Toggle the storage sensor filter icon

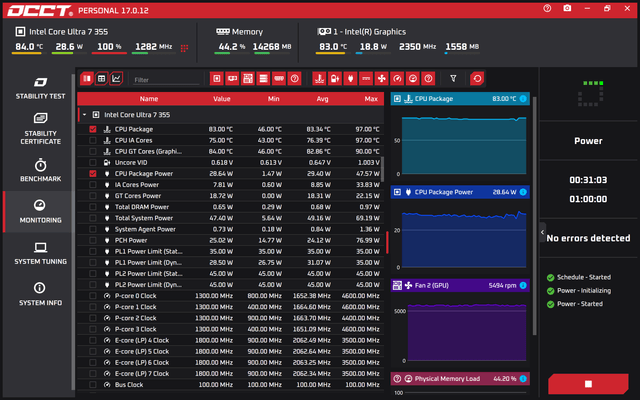coord(263,78)
